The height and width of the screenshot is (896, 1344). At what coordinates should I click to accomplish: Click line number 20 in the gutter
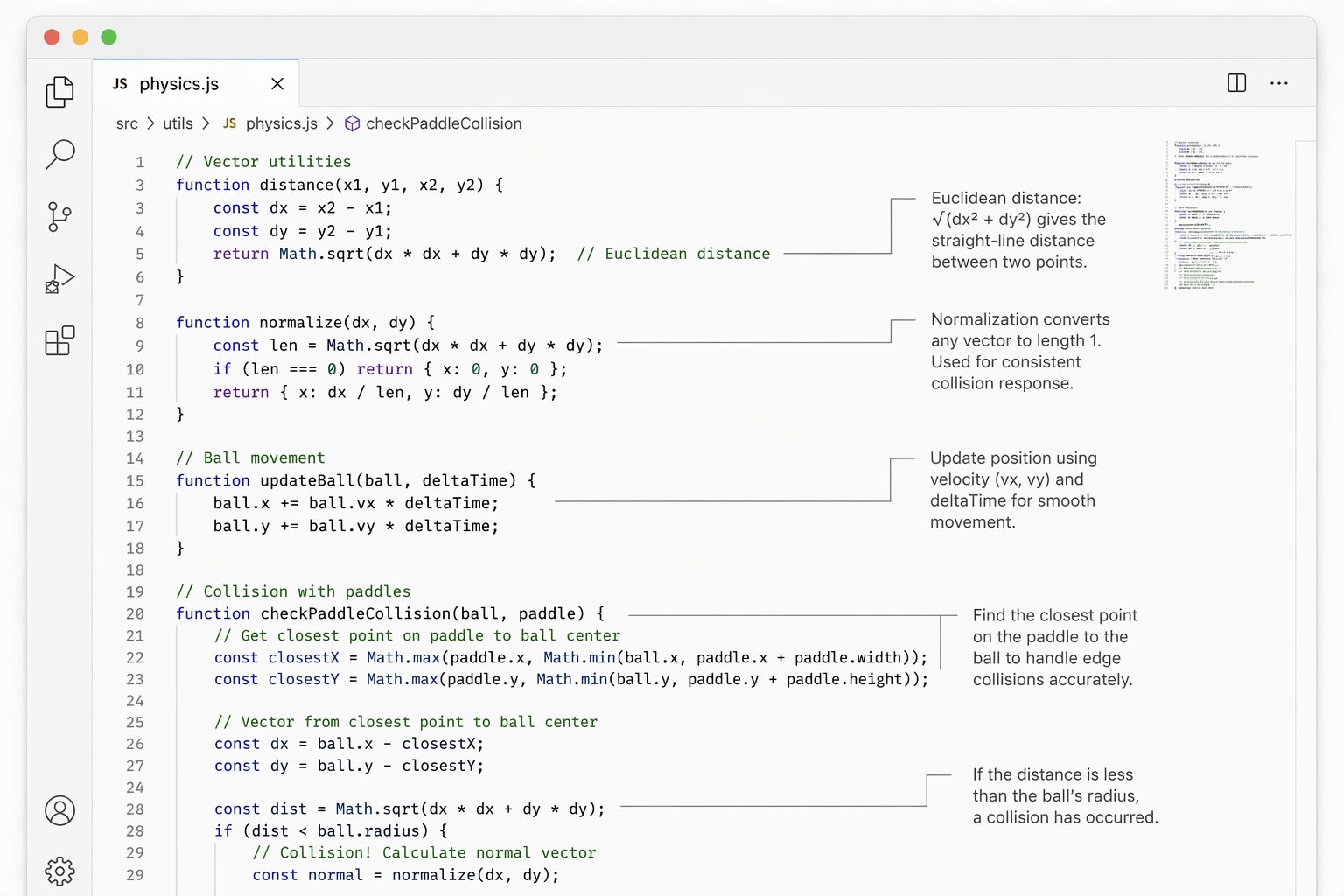coord(136,613)
